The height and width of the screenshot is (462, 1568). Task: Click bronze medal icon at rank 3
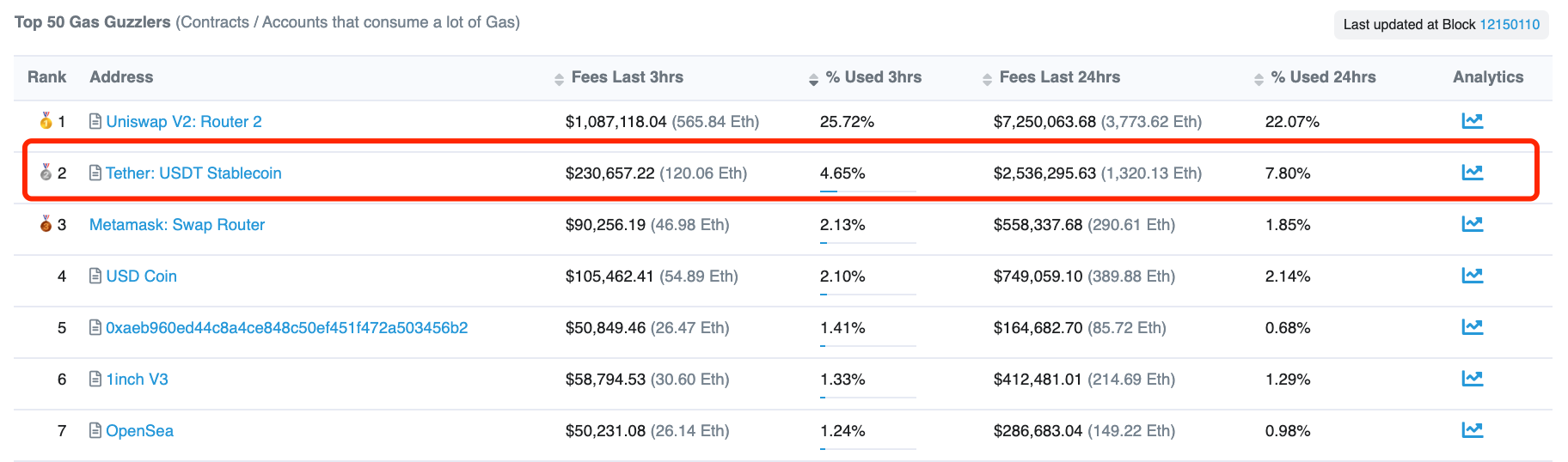click(x=46, y=223)
